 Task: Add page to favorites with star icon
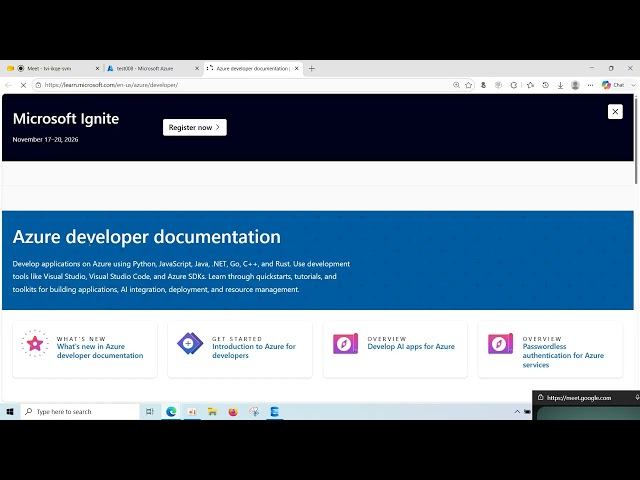(x=469, y=85)
